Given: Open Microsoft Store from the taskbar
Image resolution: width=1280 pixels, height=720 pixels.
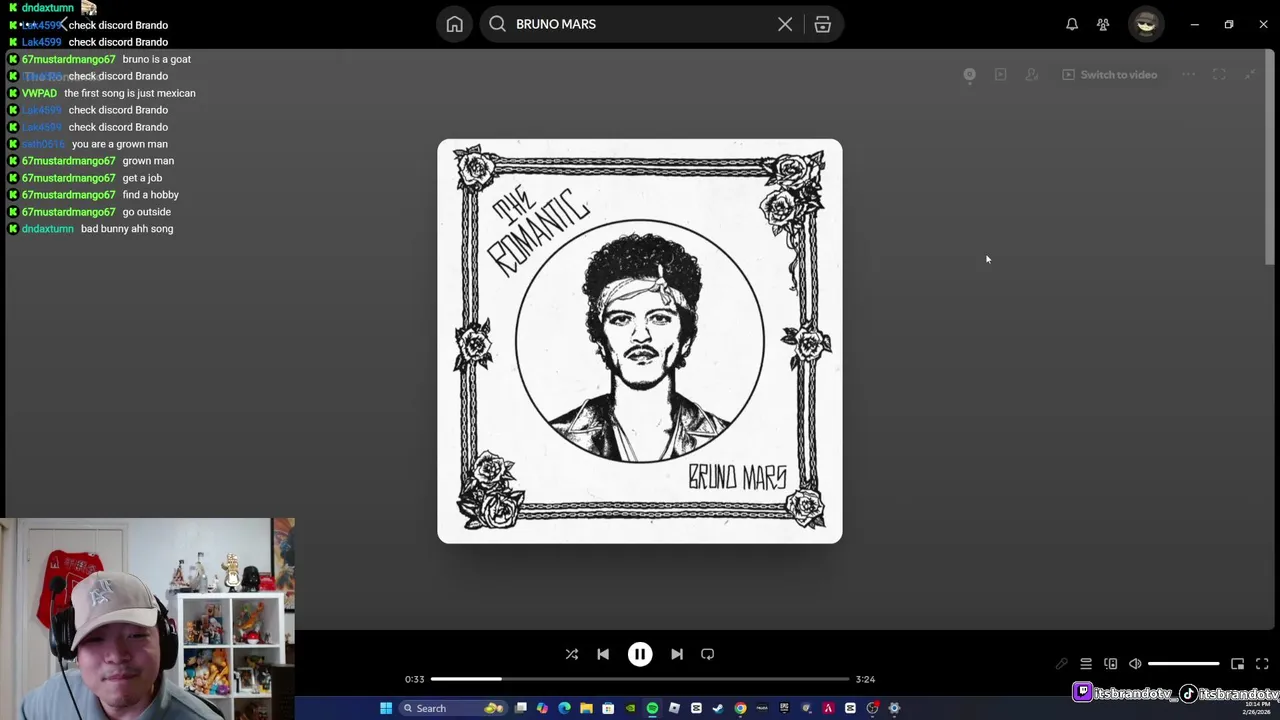Looking at the screenshot, I should click(608, 708).
